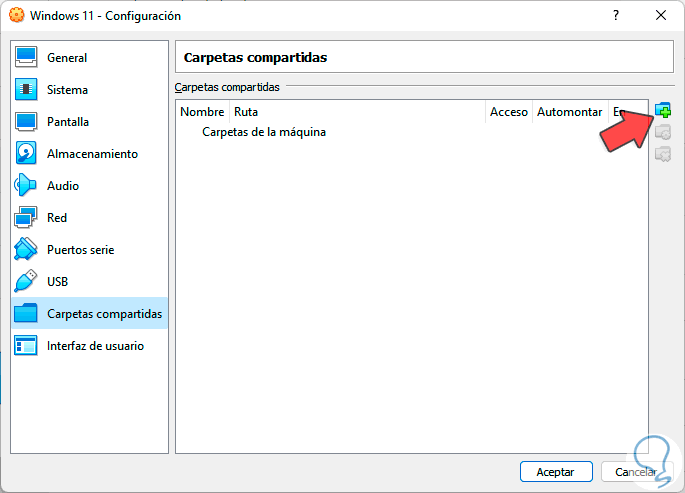The width and height of the screenshot is (685, 493).
Task: Select Carpetas compartidas in the sidebar
Action: (x=104, y=314)
